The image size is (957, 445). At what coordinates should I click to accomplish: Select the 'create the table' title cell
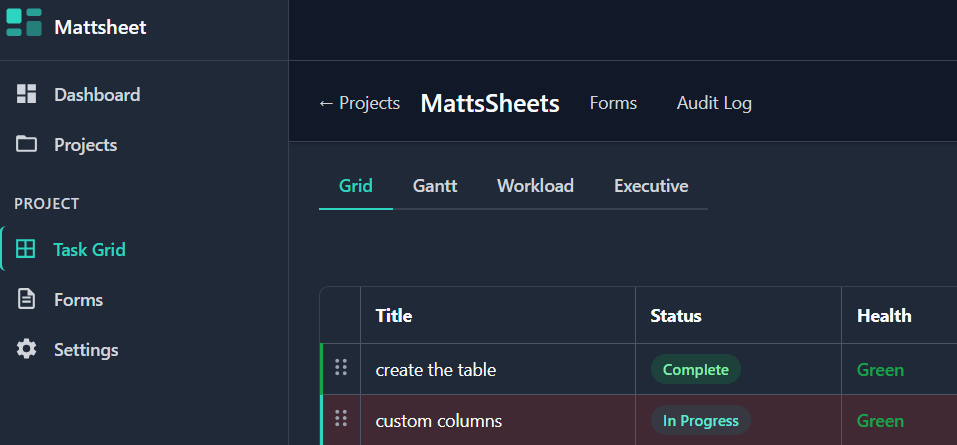click(497, 369)
